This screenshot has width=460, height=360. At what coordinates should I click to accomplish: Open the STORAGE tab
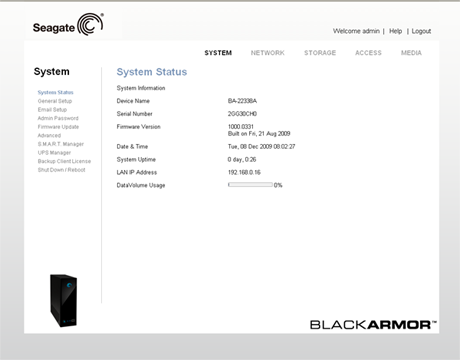[x=320, y=53]
